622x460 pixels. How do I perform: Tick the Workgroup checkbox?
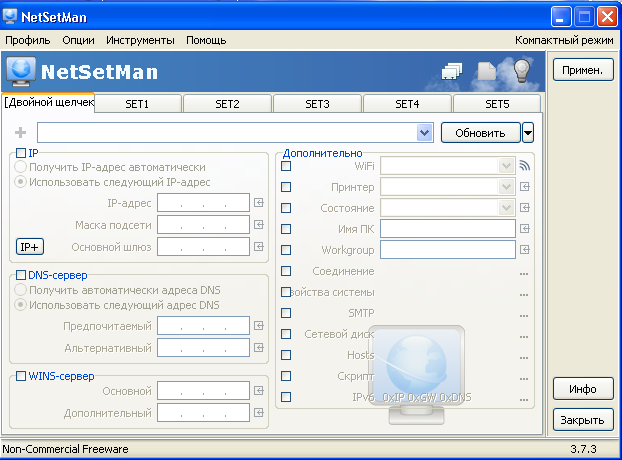(286, 250)
